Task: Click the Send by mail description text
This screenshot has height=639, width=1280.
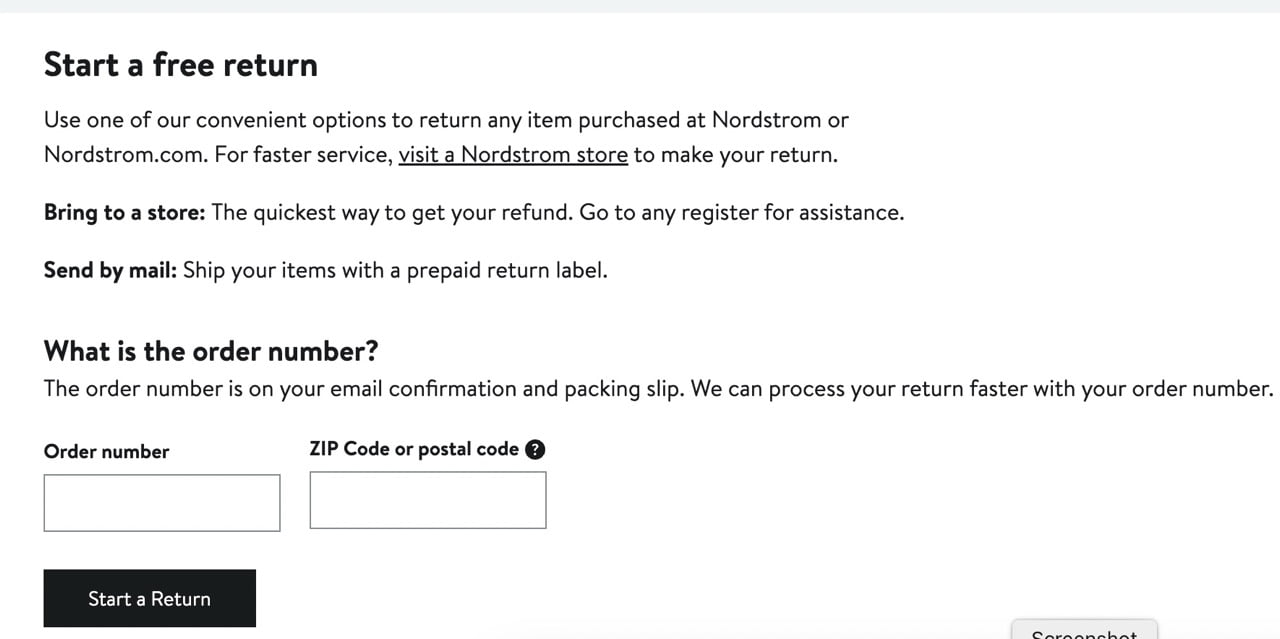Action: [325, 270]
